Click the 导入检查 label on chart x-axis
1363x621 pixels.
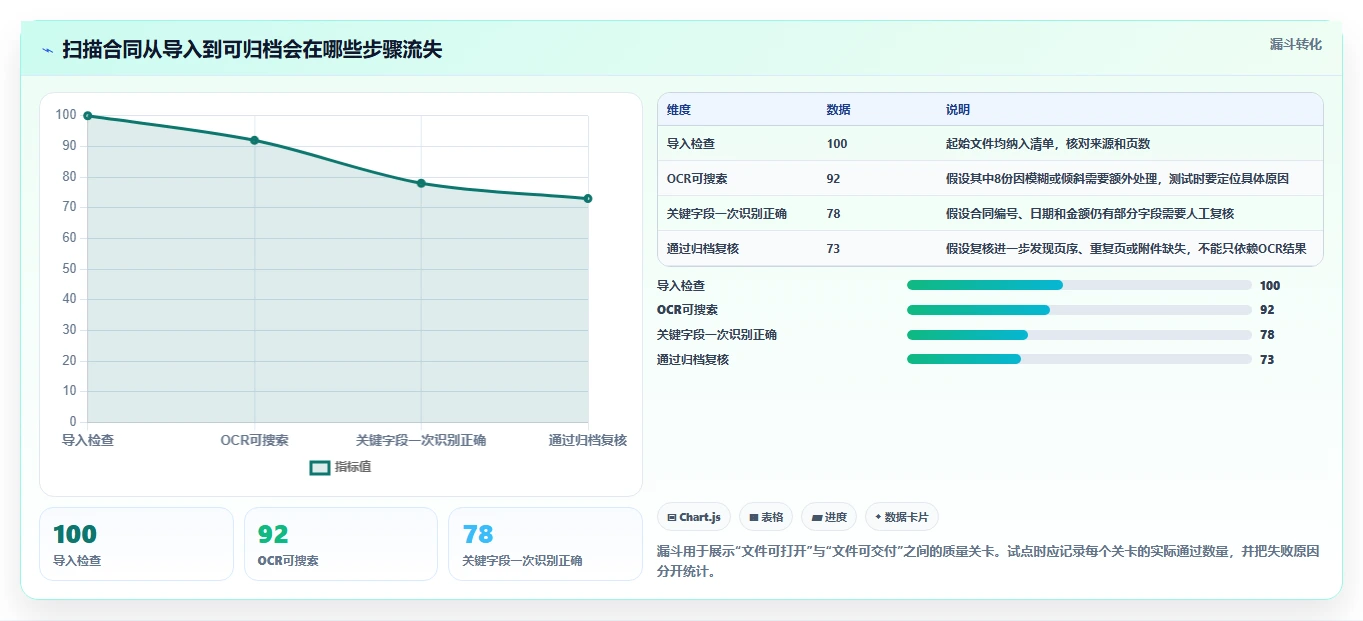click(x=88, y=440)
